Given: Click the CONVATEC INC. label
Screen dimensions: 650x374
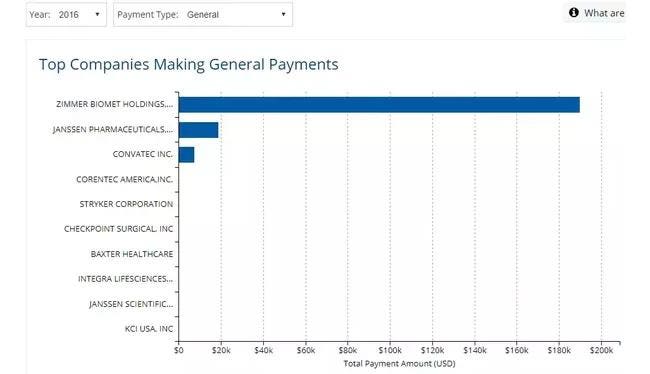Looking at the screenshot, I should [x=143, y=154].
